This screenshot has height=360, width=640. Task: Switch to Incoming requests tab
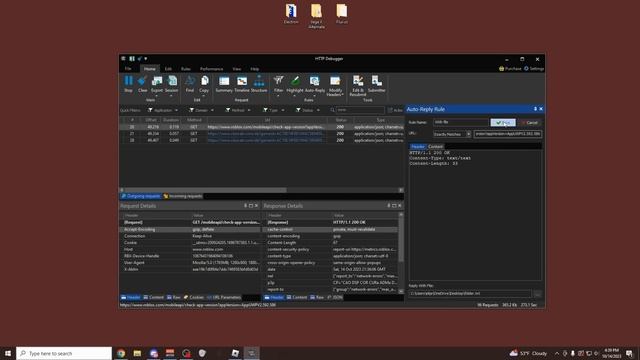pyautogui.click(x=182, y=196)
